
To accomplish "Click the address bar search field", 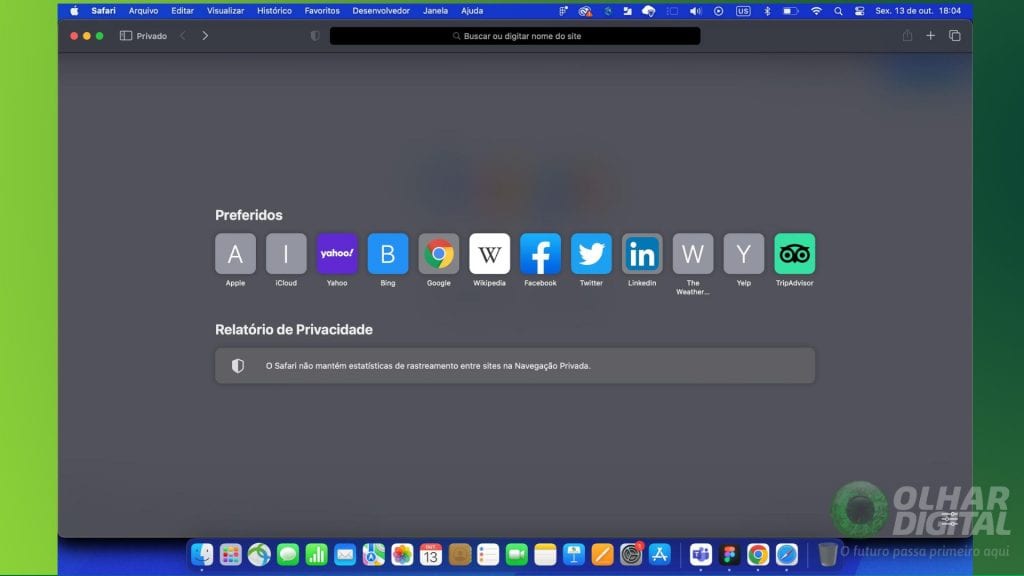I will 515,36.
